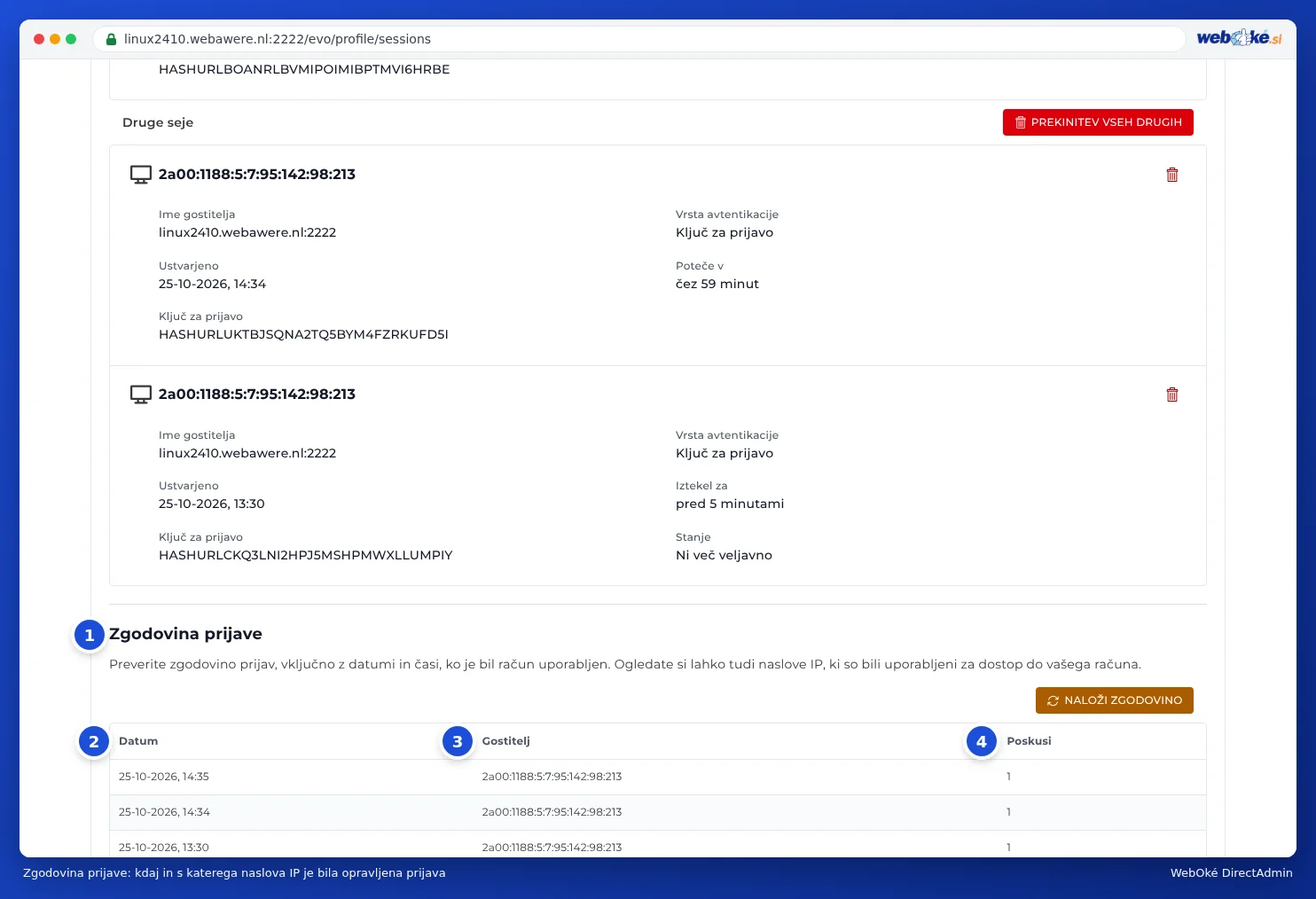Click the created date 25-10-2026, 13:30 value
This screenshot has width=1316, height=899.
pyautogui.click(x=211, y=504)
